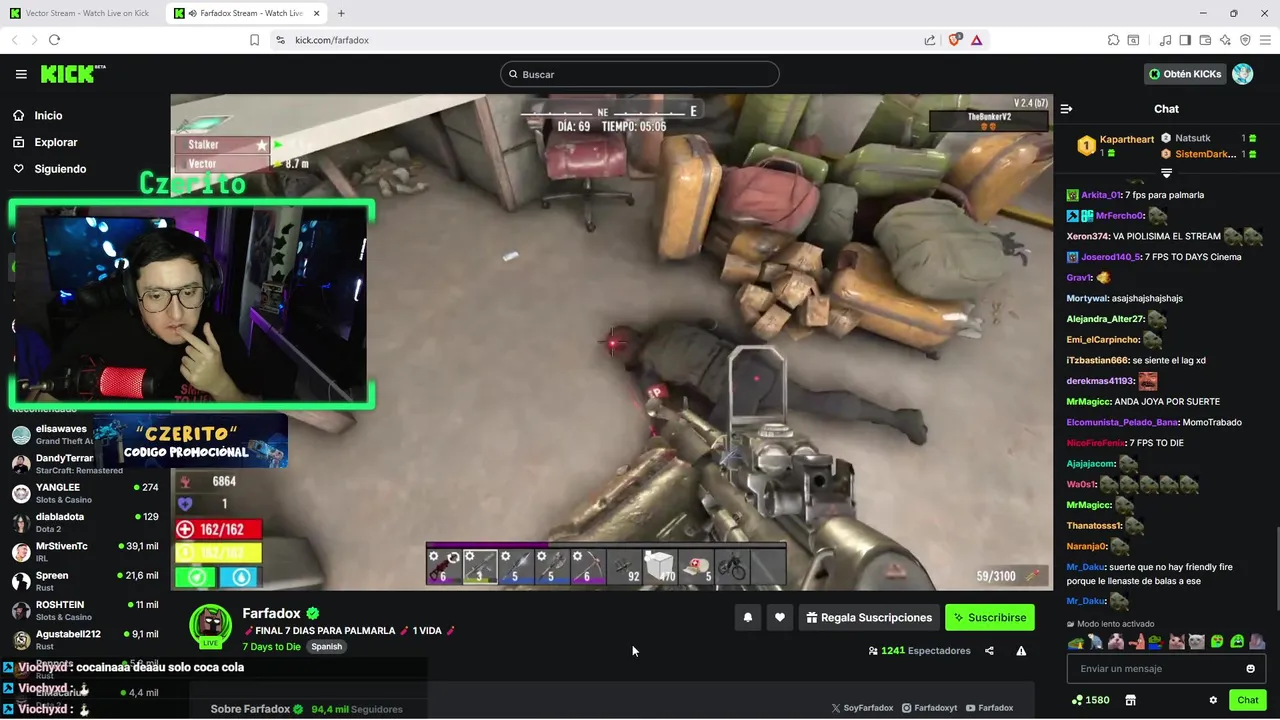Open browser extensions puzzle icon
This screenshot has height=720, width=1280.
pos(1113,40)
